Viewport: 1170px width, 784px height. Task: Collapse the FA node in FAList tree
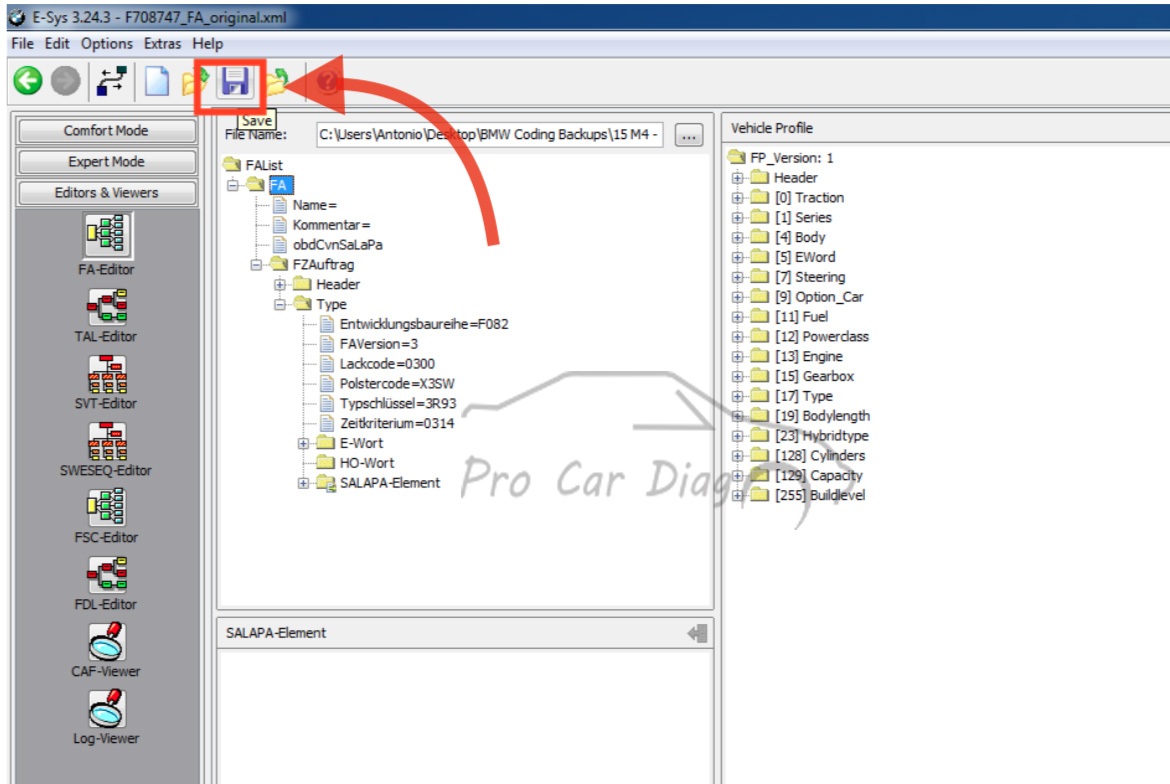tap(233, 185)
